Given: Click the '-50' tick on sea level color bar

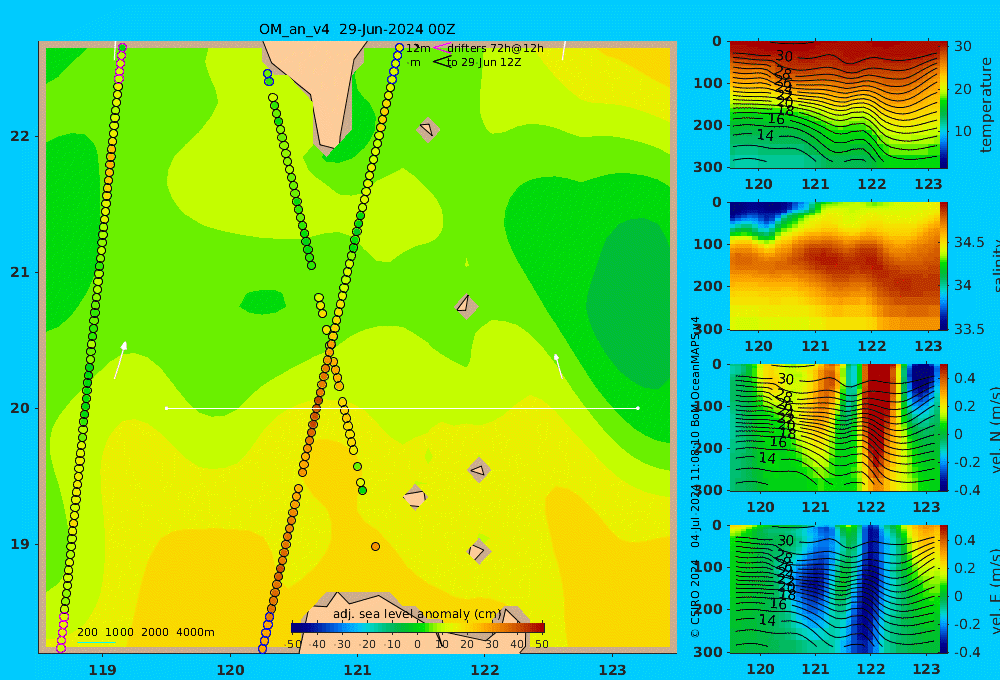Looking at the screenshot, I should click(293, 644).
